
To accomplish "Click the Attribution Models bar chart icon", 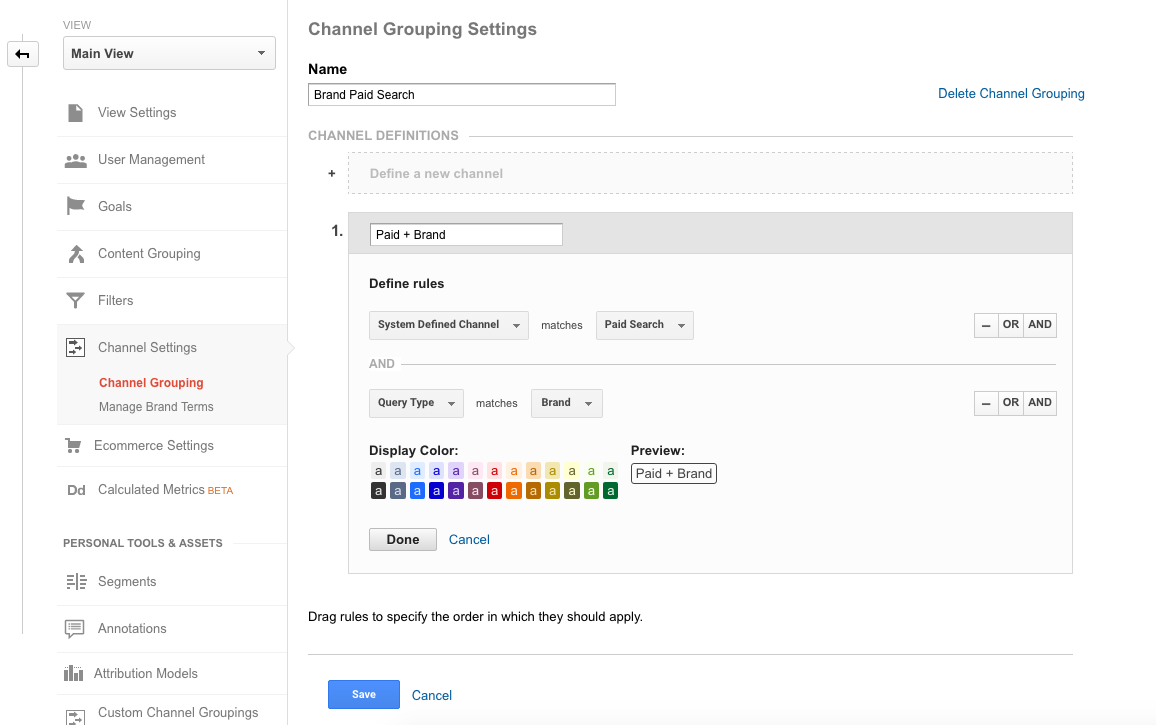I will [75, 674].
